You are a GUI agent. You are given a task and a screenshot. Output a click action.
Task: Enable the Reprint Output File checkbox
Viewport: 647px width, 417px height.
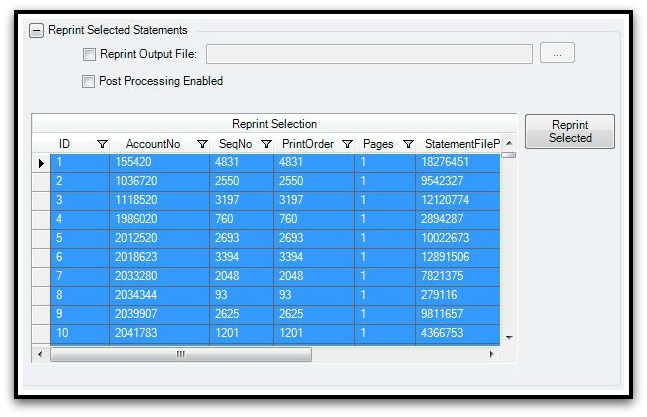click(89, 54)
